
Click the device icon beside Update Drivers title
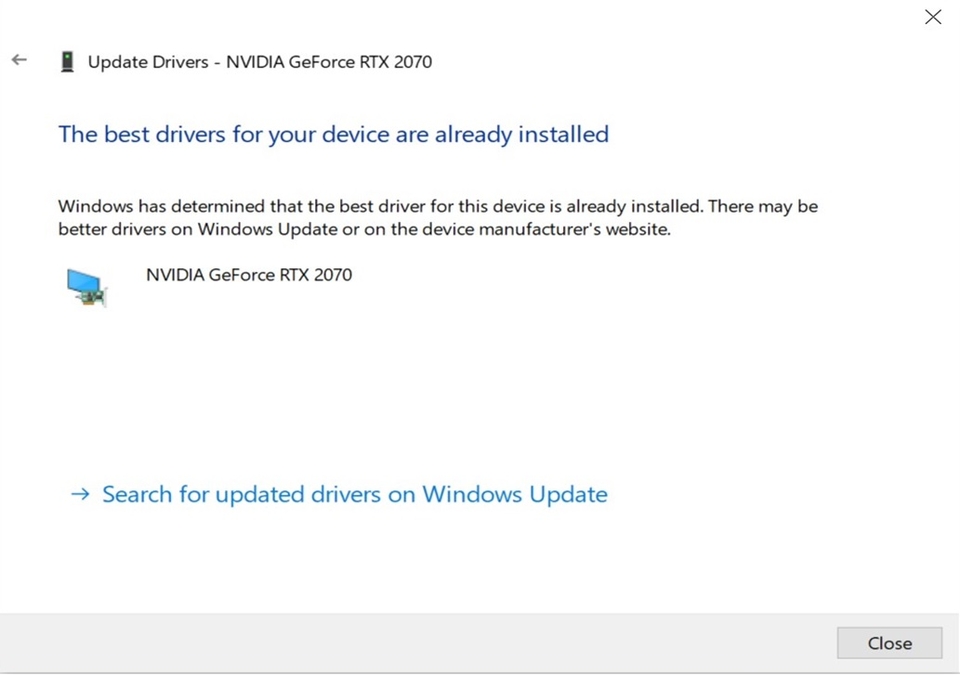tap(67, 62)
